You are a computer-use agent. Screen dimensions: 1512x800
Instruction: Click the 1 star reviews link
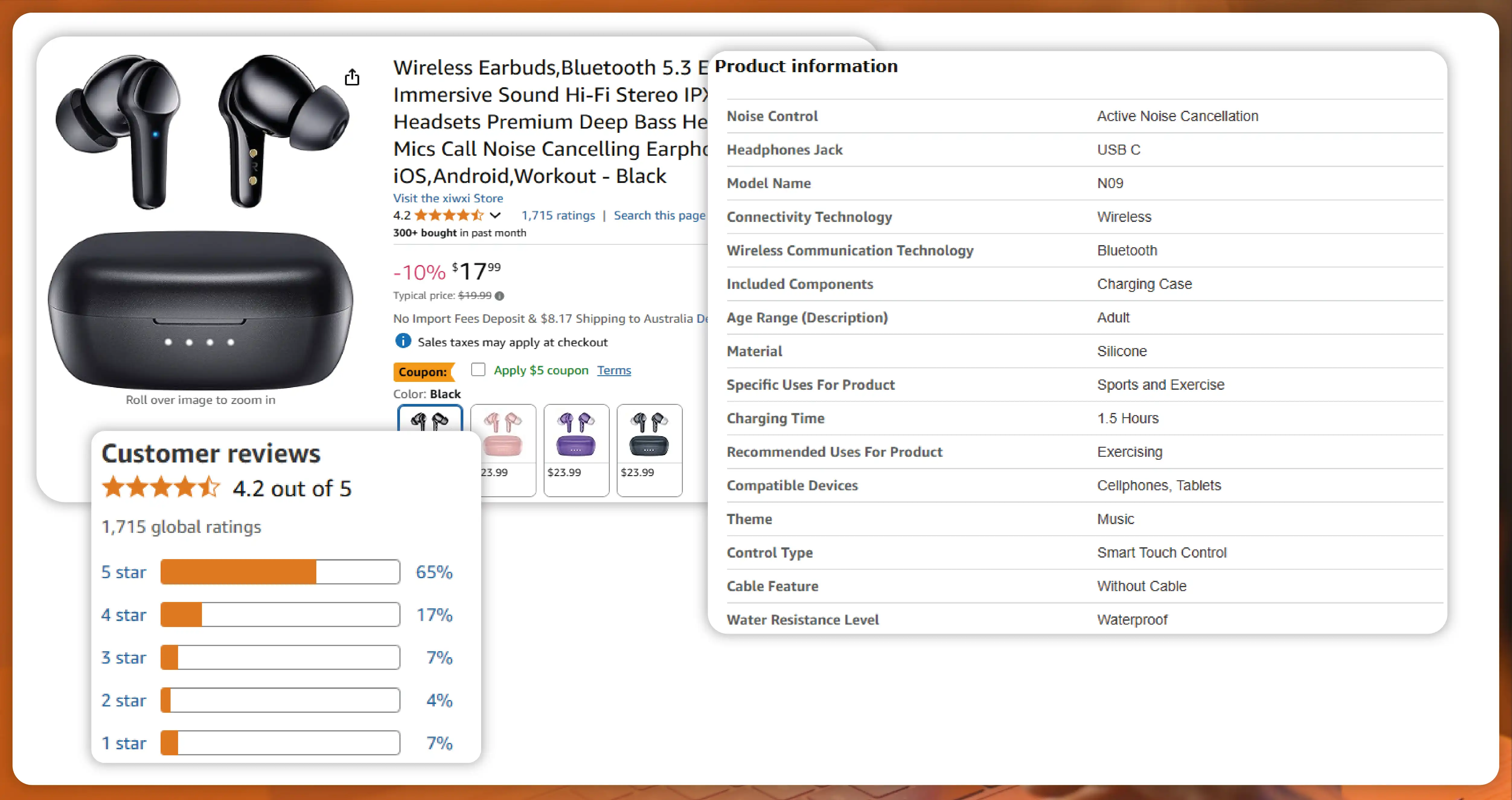coord(123,744)
